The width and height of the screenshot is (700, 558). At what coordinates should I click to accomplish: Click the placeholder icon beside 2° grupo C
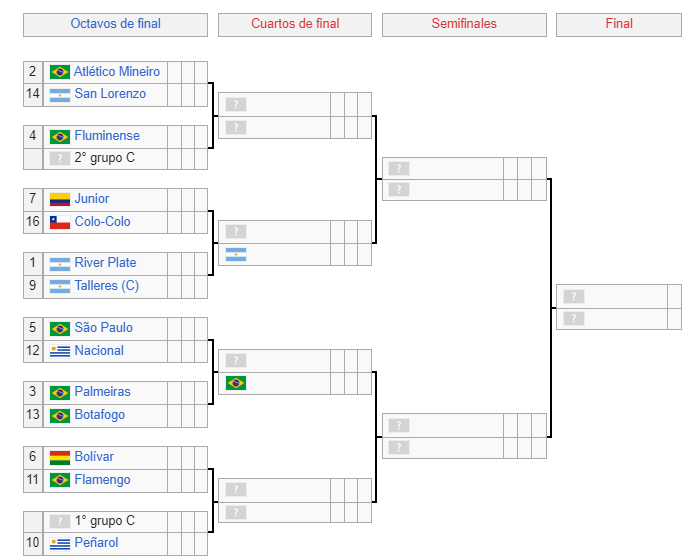pos(60,158)
